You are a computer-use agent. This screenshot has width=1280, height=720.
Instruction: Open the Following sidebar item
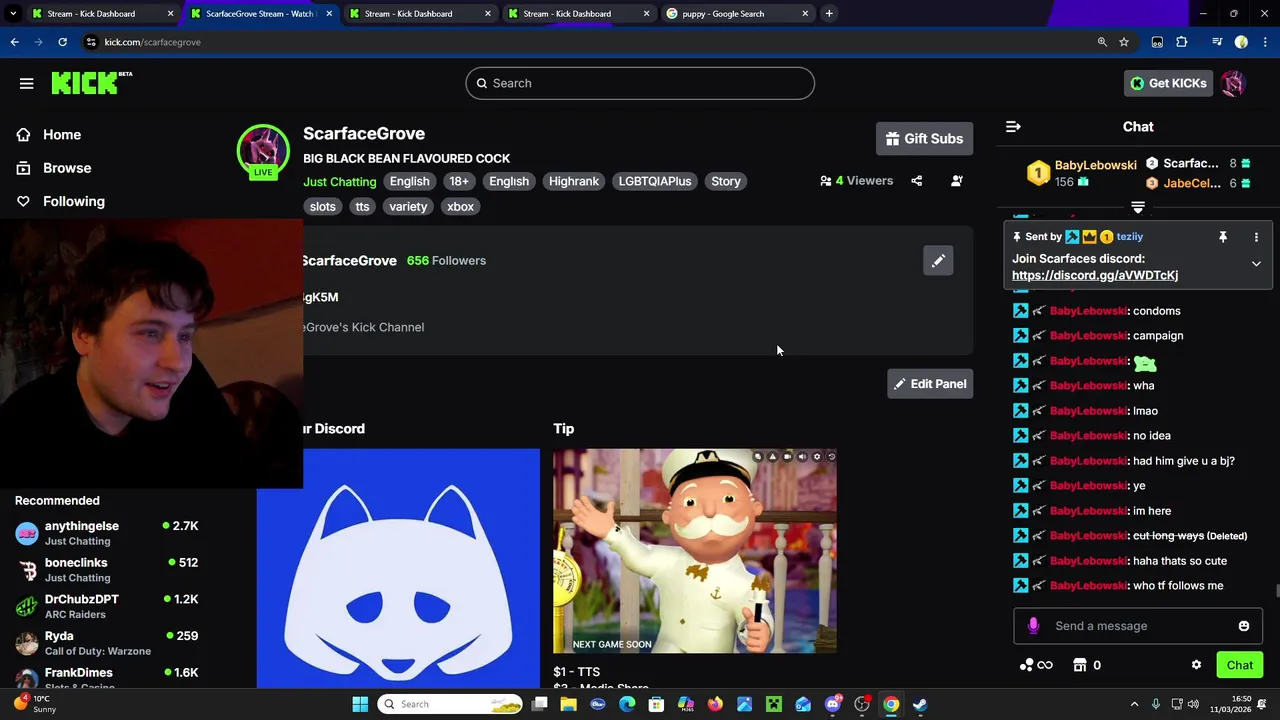click(73, 201)
